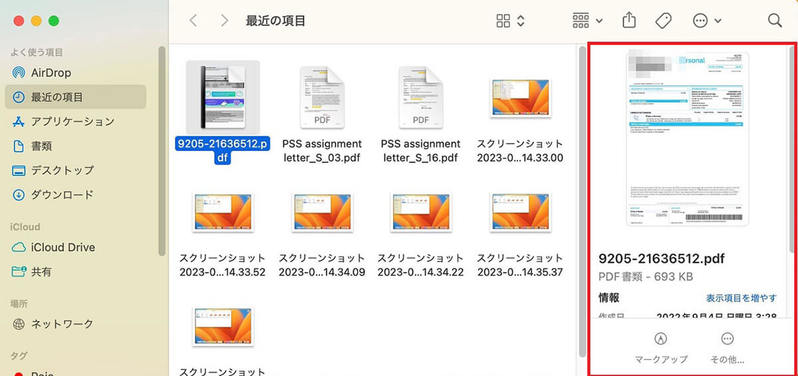Click the その他... button in preview pane

727,348
